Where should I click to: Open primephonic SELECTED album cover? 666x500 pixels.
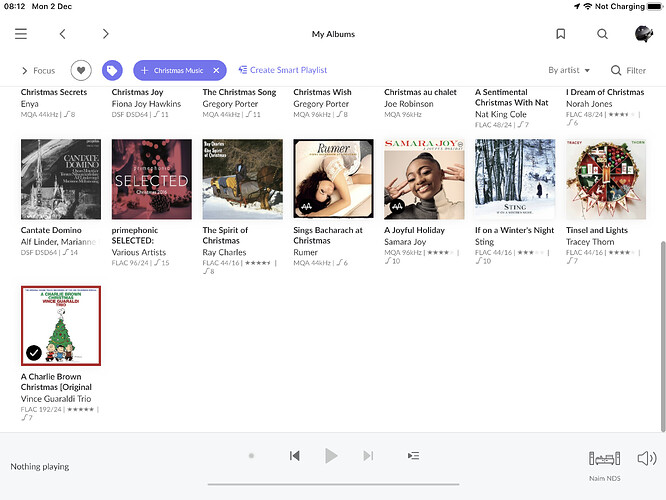[x=152, y=179]
